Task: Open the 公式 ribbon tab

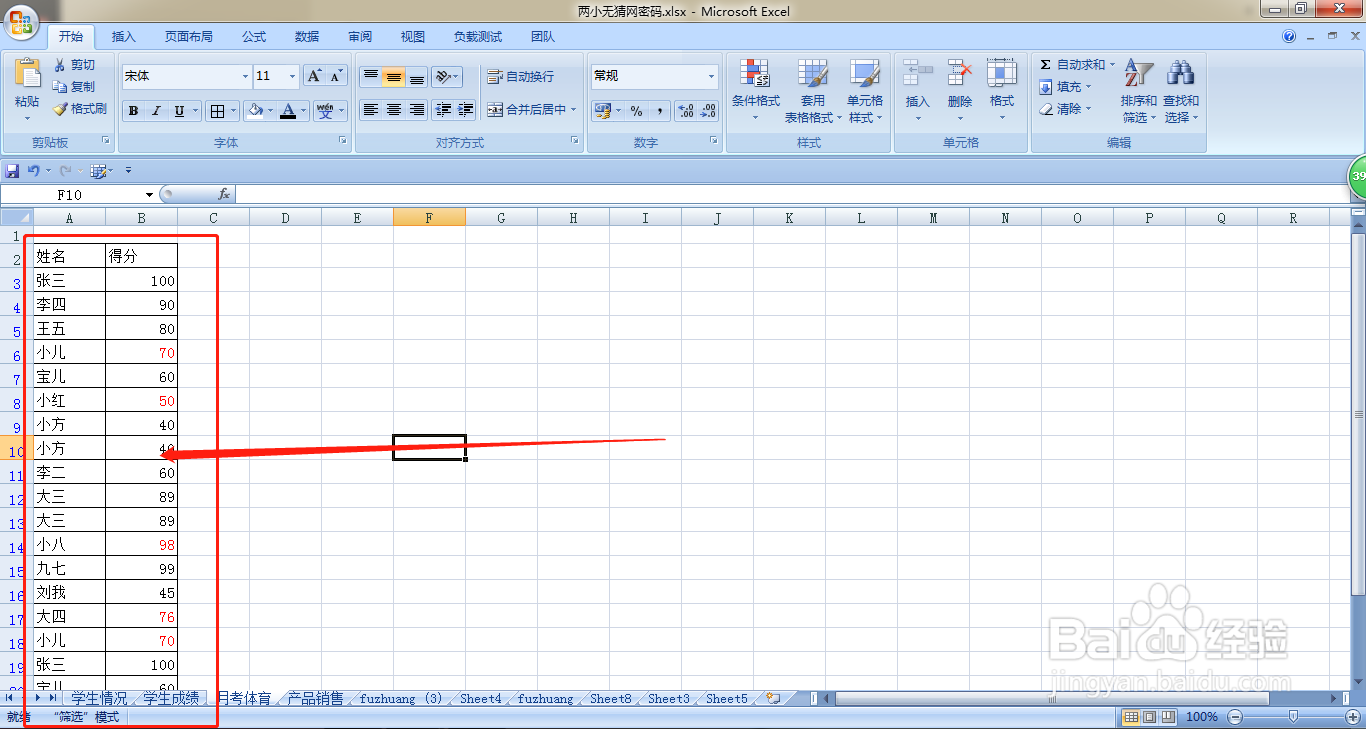Action: [254, 37]
